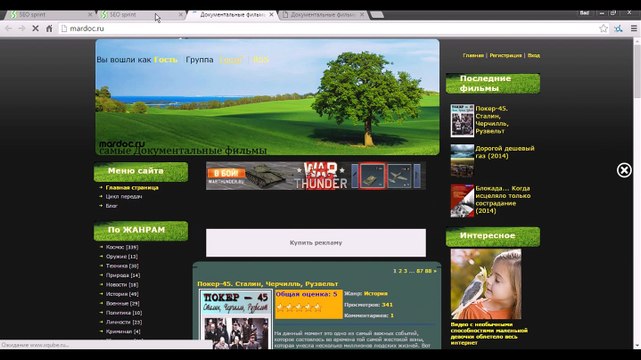Click the next page » arrow

[x=435, y=271]
